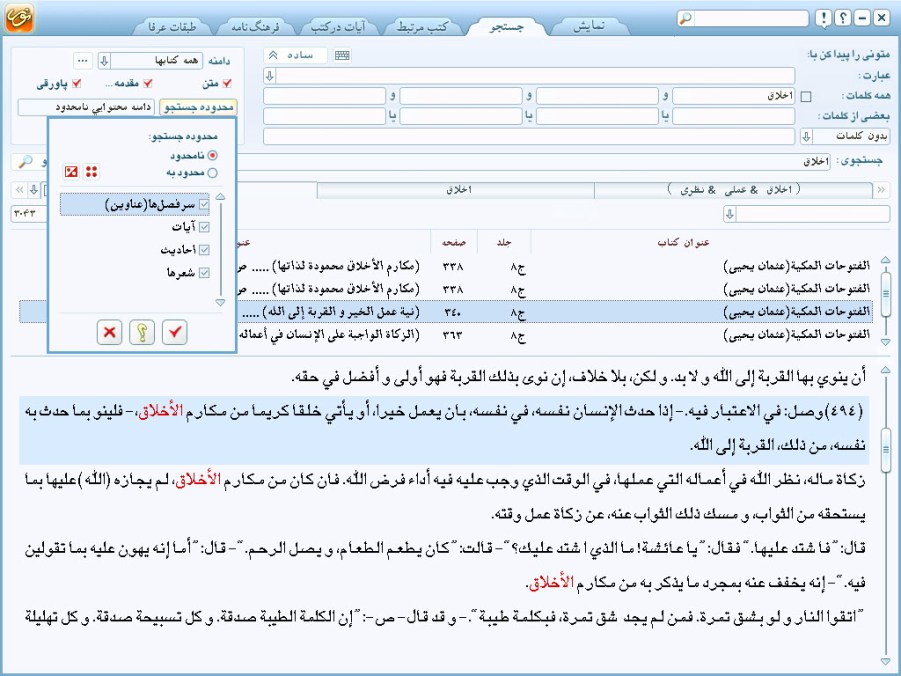Click the محدوده جستجو button
The image size is (901, 676).
point(198,107)
